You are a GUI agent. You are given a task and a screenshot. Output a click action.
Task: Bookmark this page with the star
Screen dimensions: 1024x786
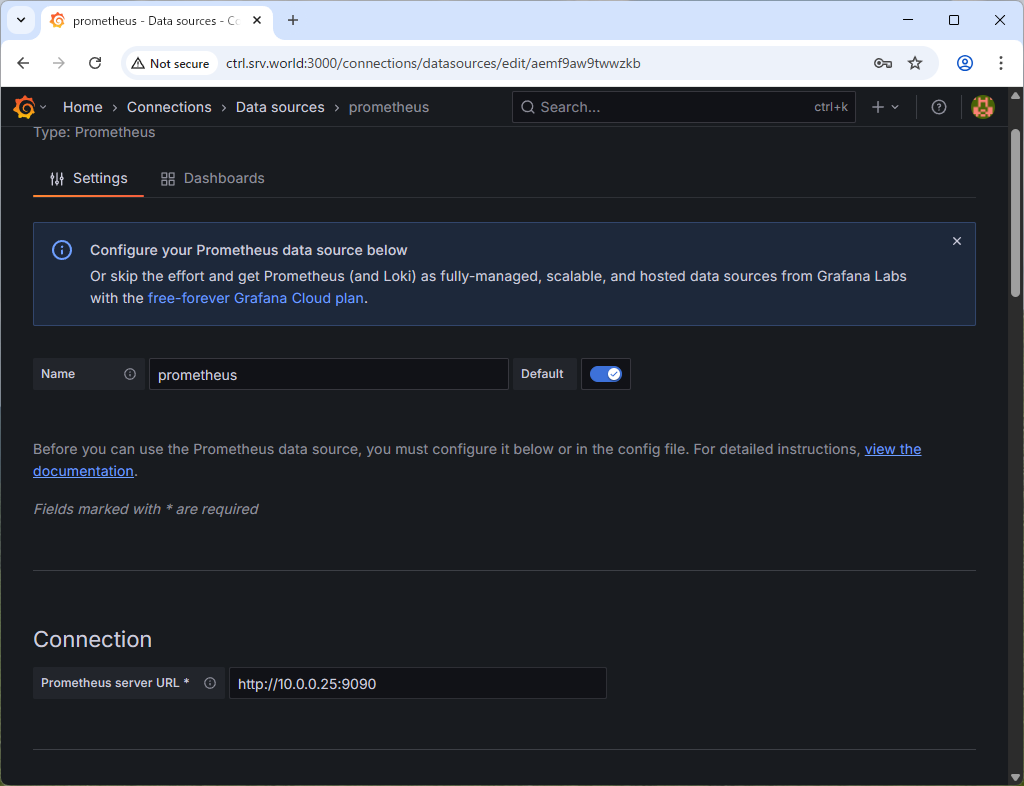click(915, 63)
